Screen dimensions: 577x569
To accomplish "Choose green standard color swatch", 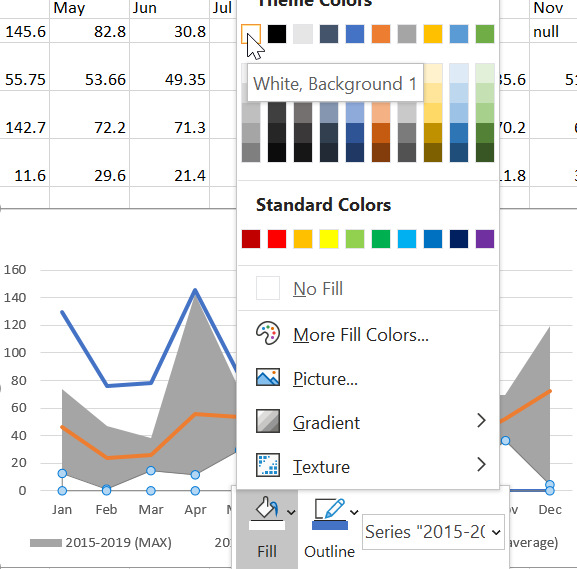I will (x=381, y=239).
